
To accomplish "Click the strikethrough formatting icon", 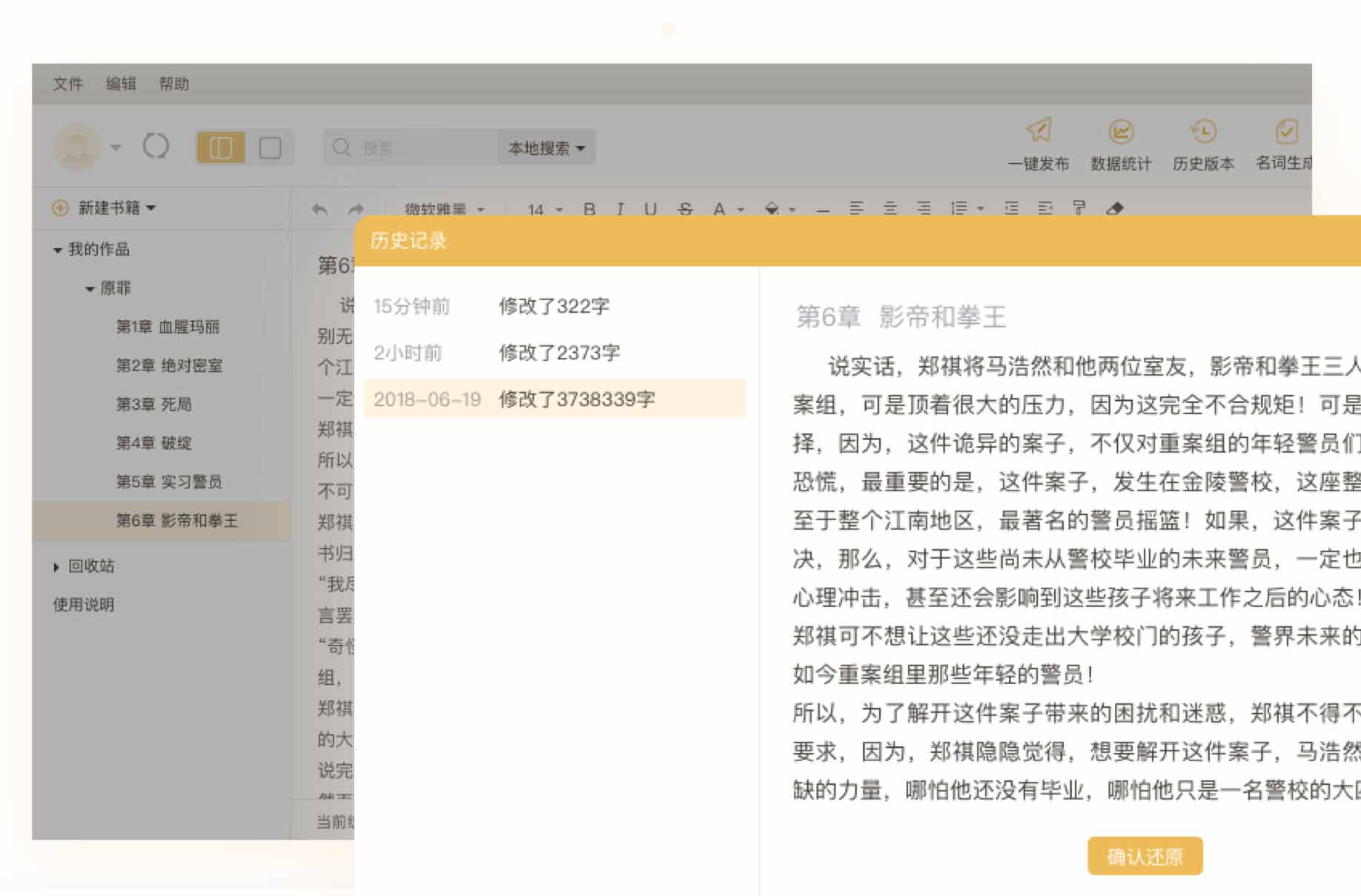I will click(685, 209).
